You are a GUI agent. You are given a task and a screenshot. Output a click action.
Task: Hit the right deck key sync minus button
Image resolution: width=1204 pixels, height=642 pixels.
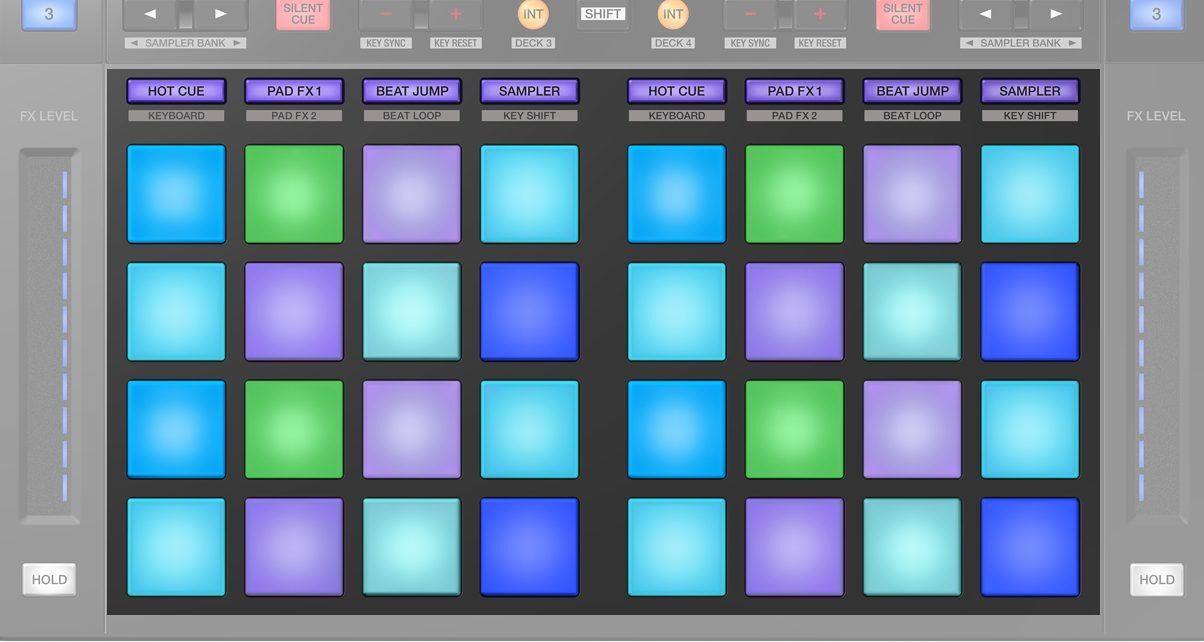coord(750,15)
